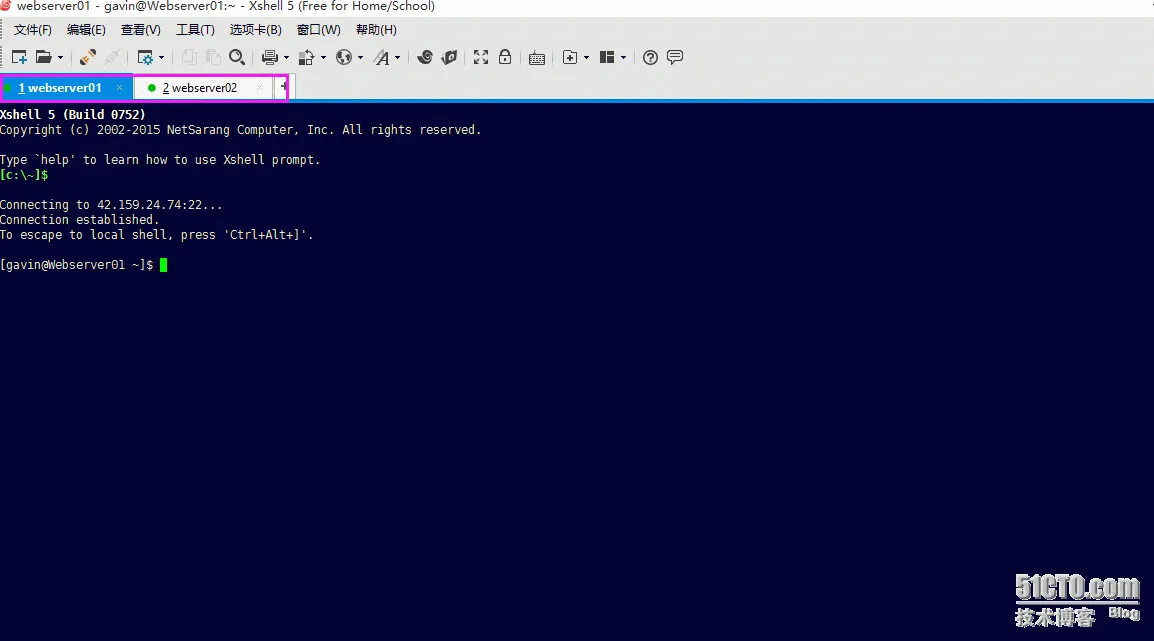Open the 选项卡(B) menu
The image size is (1154, 641).
[255, 30]
